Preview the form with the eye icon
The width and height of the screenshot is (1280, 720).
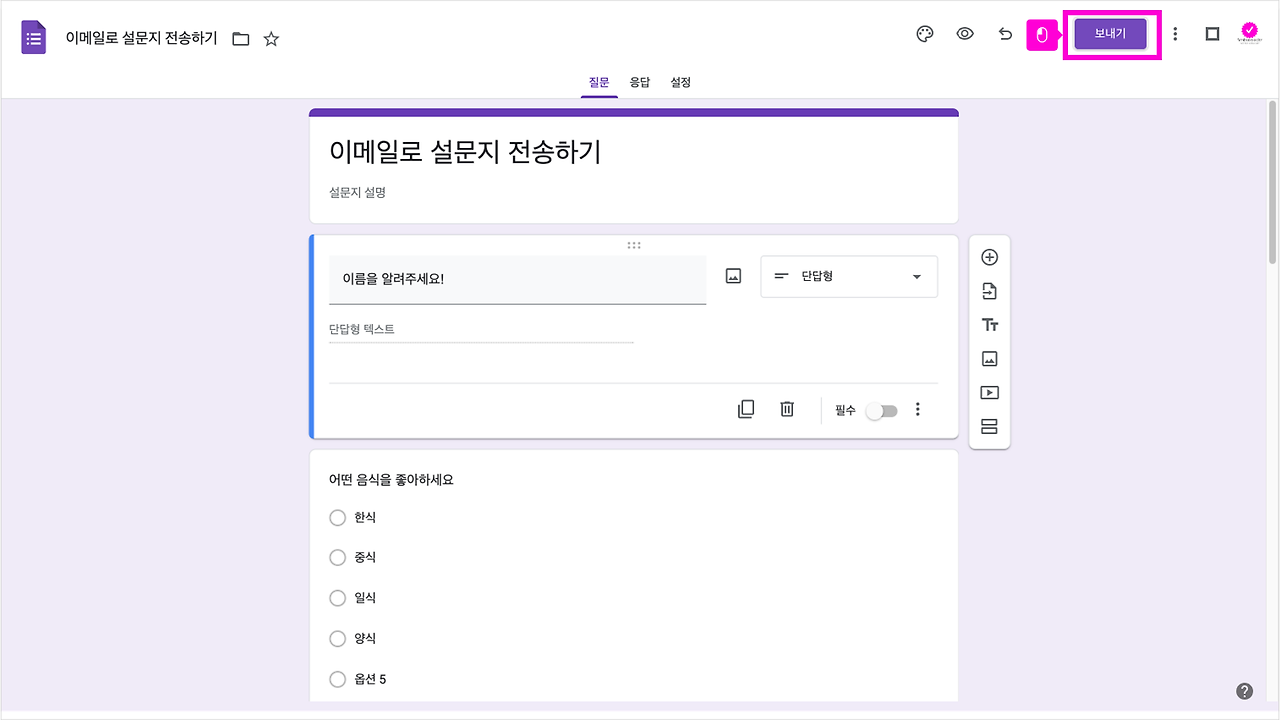[x=964, y=33]
